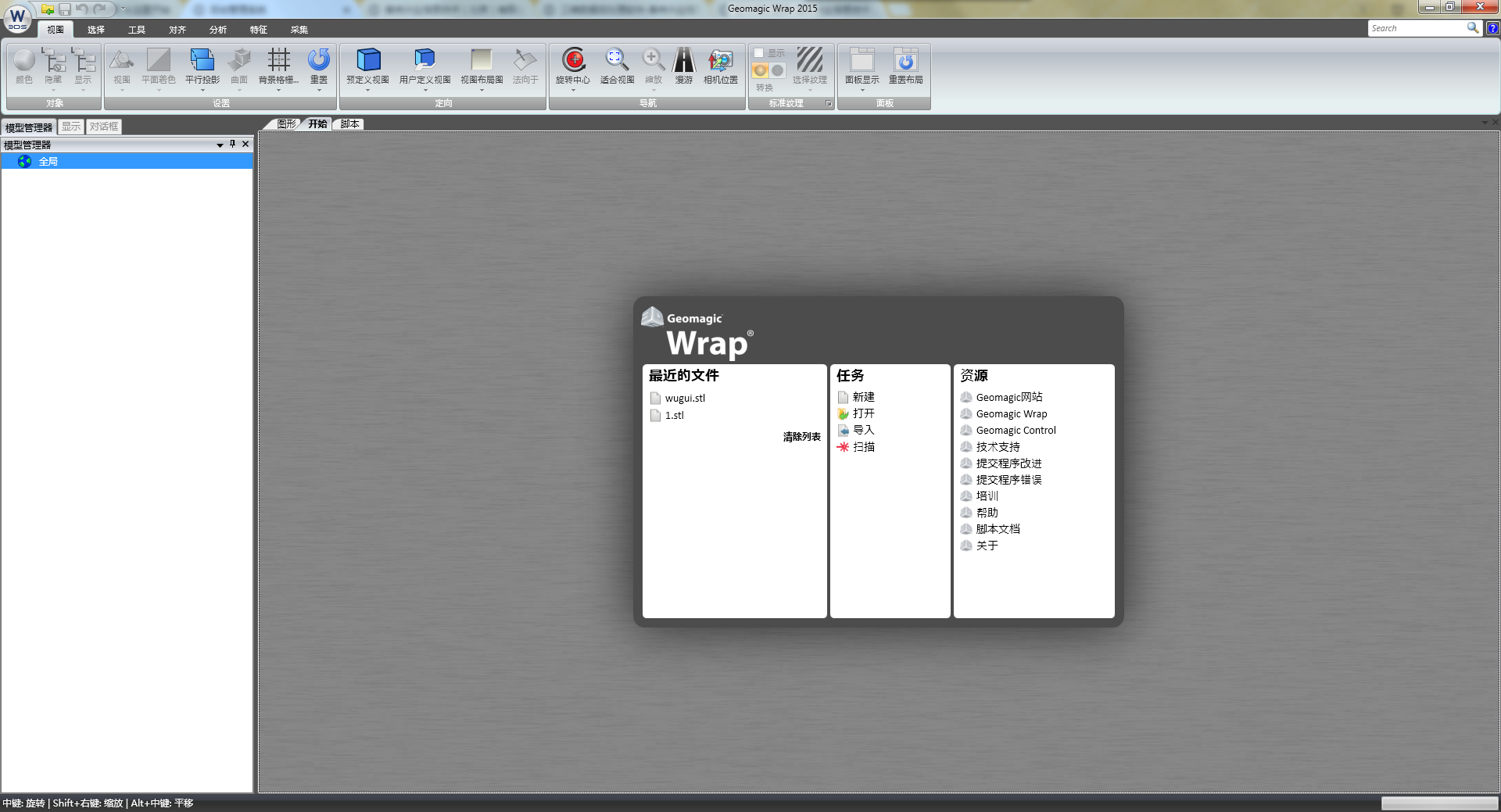The width and height of the screenshot is (1501, 812).
Task: Switch to the 分析 ribbon tab
Action: pos(217,30)
